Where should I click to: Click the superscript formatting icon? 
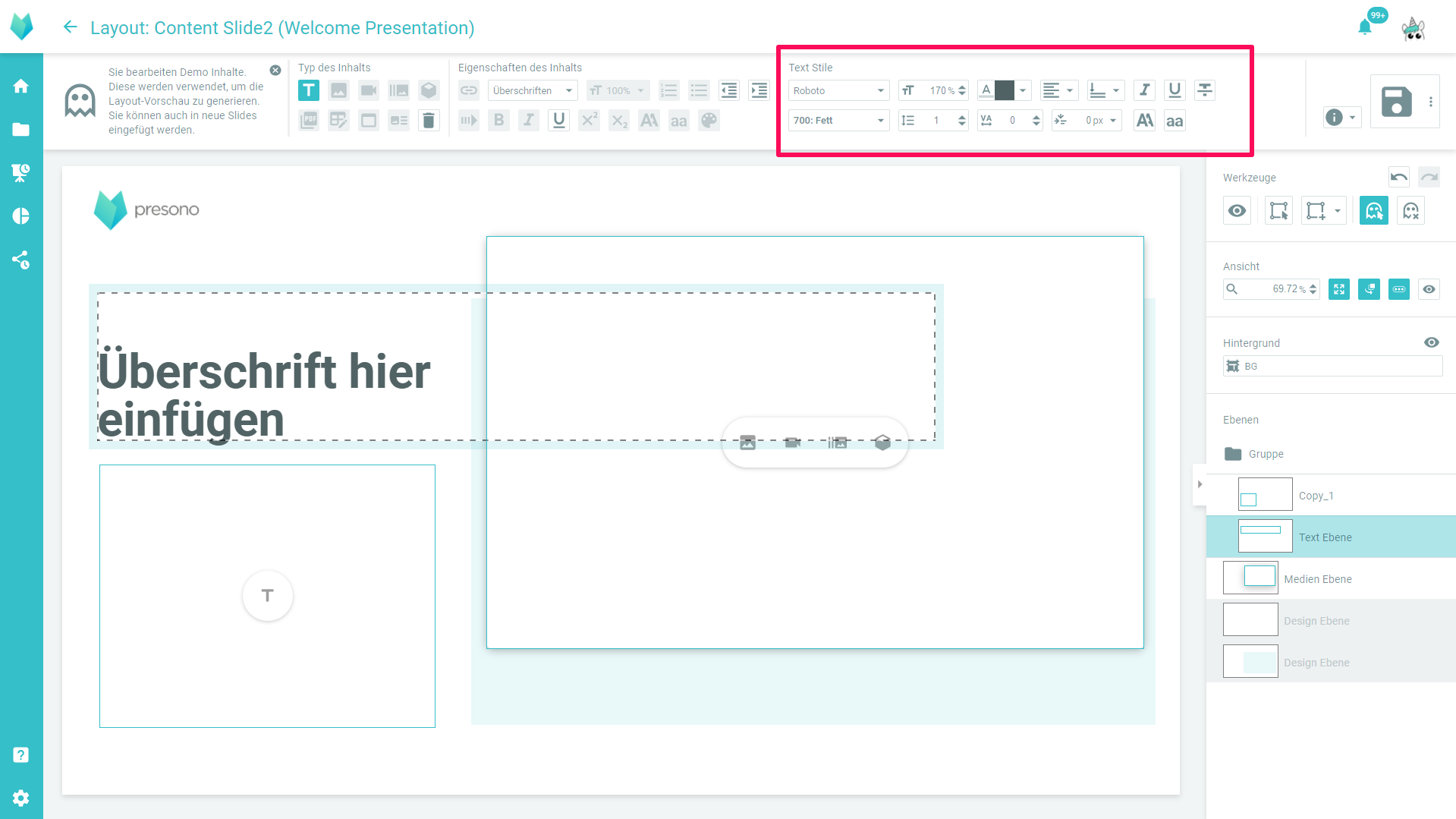coord(589,120)
